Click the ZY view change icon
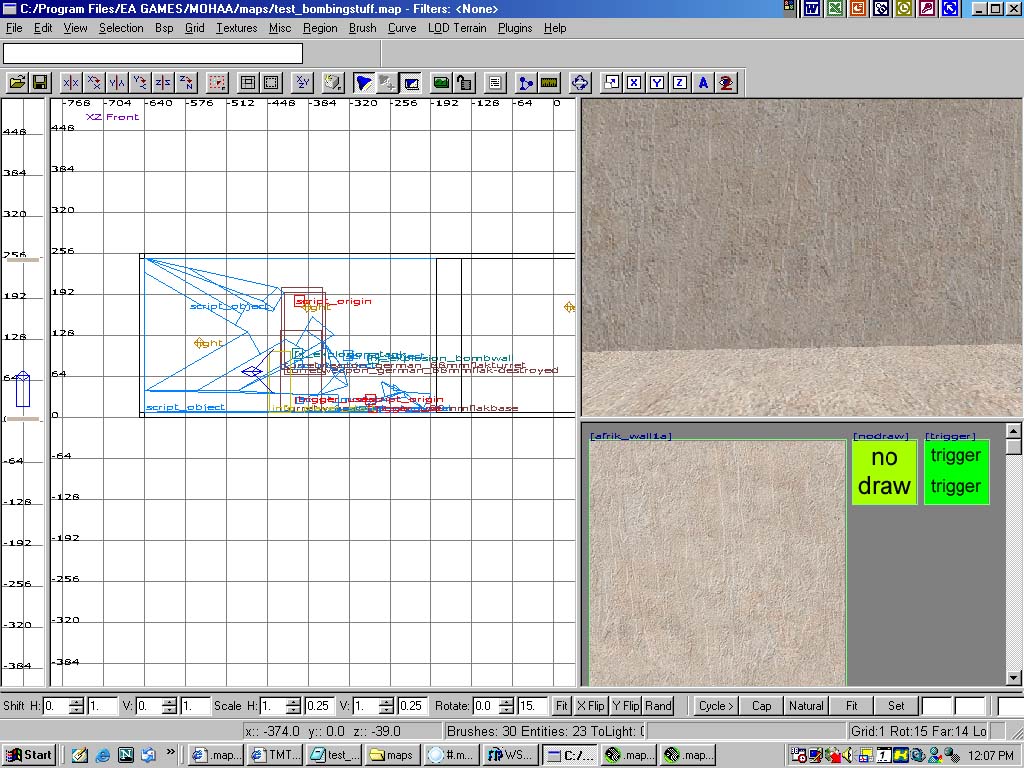Image resolution: width=1024 pixels, height=768 pixels. pyautogui.click(x=303, y=83)
